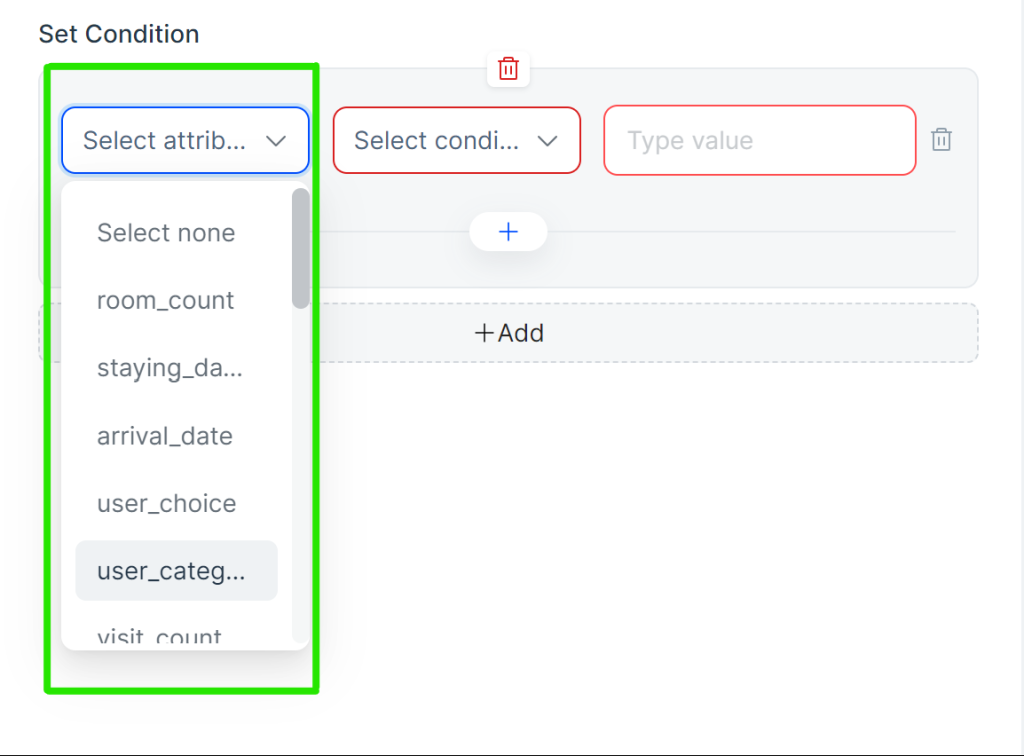Open the Select condition dropdown

(x=456, y=140)
